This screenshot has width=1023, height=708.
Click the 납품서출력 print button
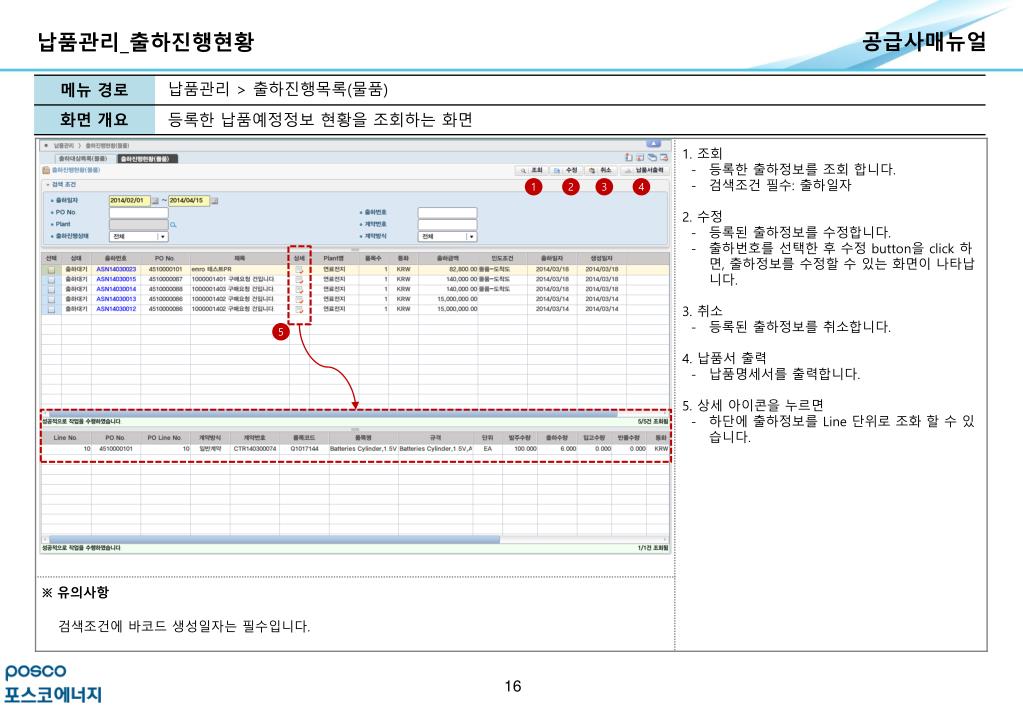pyautogui.click(x=644, y=170)
